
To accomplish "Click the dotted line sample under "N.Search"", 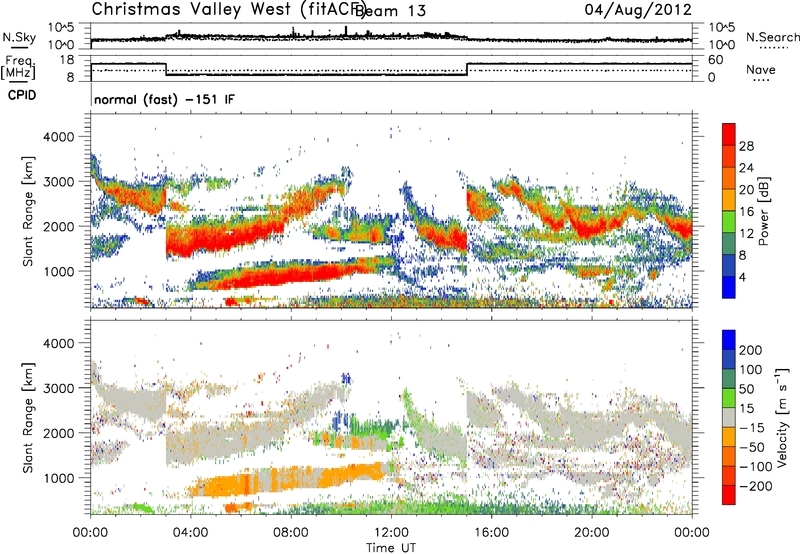I will [x=773, y=48].
